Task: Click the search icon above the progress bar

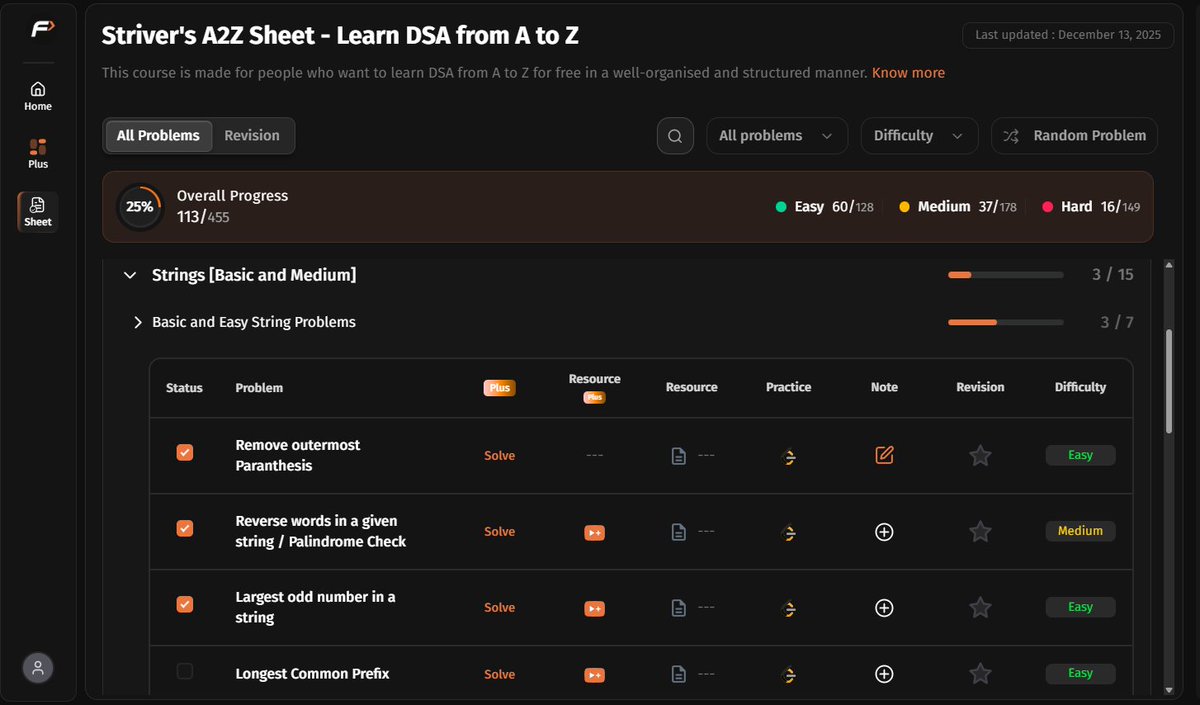Action: point(675,135)
